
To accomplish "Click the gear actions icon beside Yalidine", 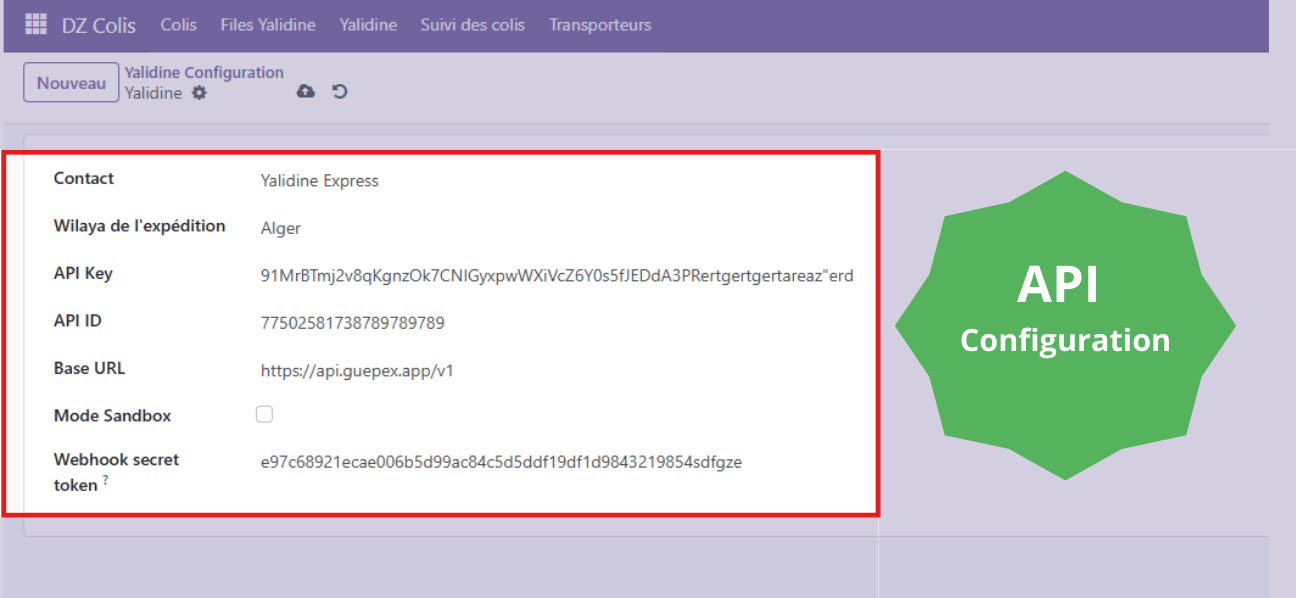I will click(x=199, y=93).
